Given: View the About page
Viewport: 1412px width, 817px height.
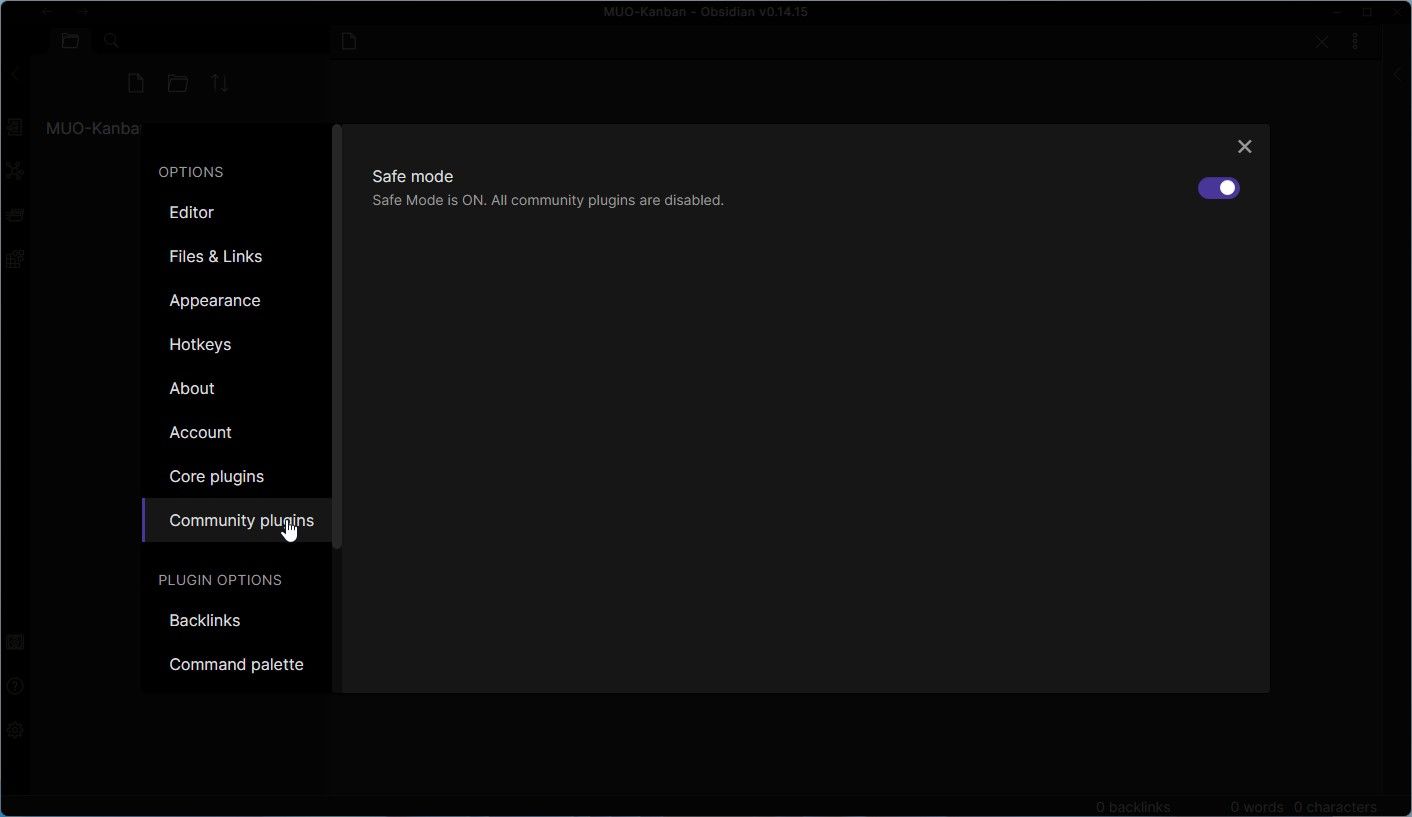Looking at the screenshot, I should click(x=191, y=388).
